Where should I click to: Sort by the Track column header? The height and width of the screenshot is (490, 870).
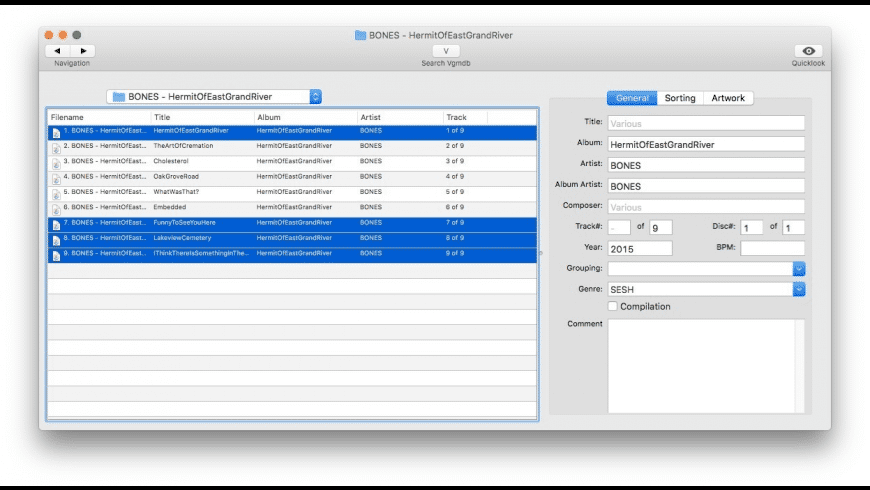point(466,117)
